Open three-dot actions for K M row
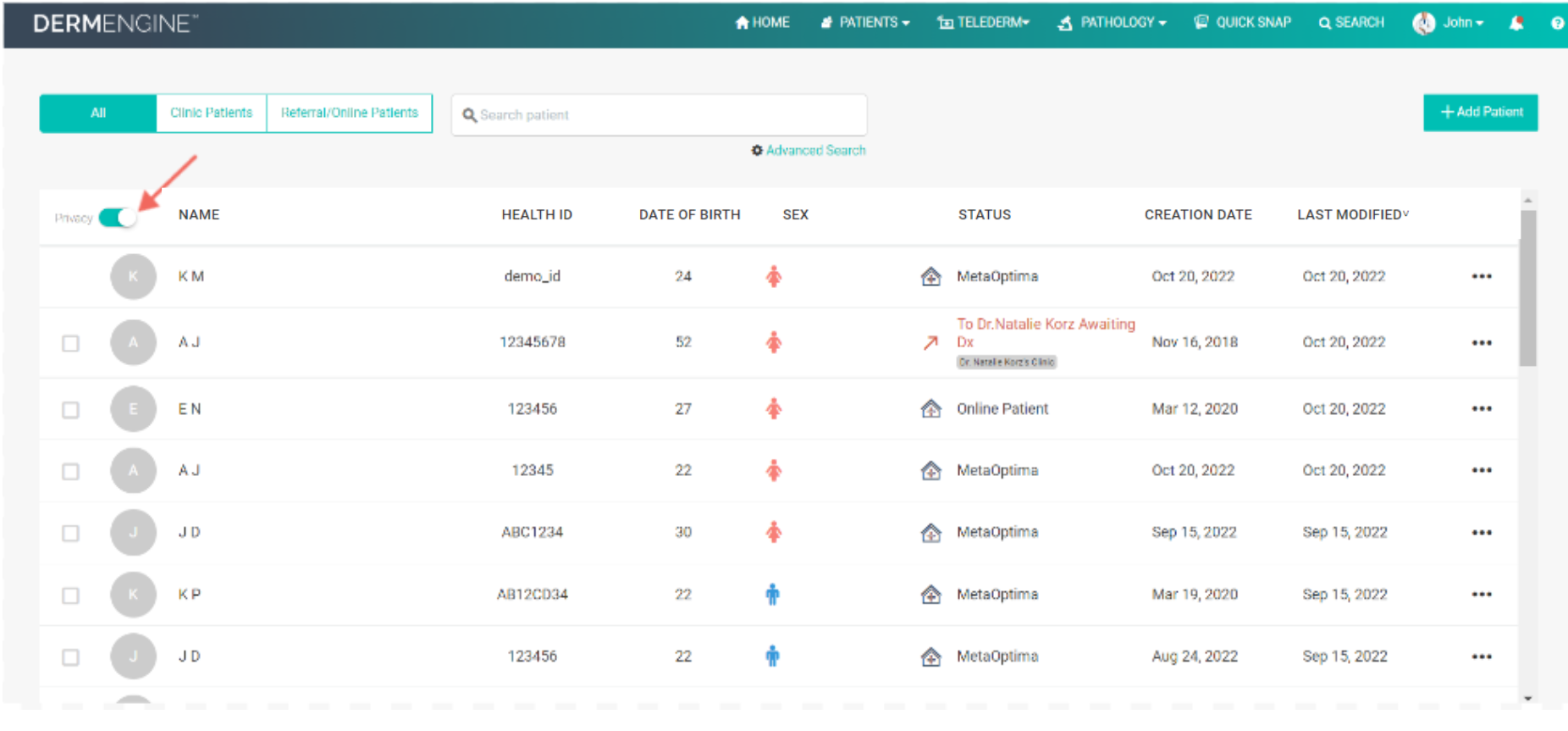The height and width of the screenshot is (731, 1568). point(1481,277)
